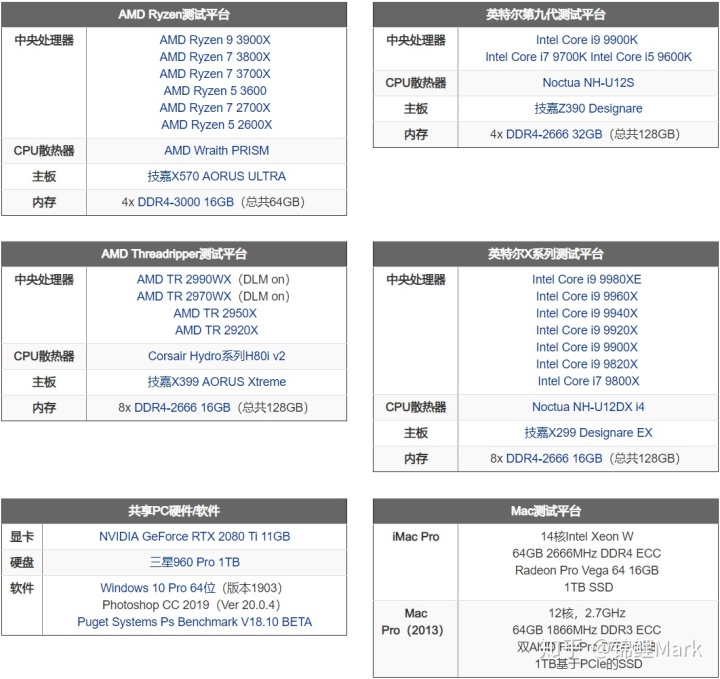Image resolution: width=720 pixels, height=679 pixels.
Task: Select the Radeon Pro Vega 64 16GB text
Action: tap(587, 571)
